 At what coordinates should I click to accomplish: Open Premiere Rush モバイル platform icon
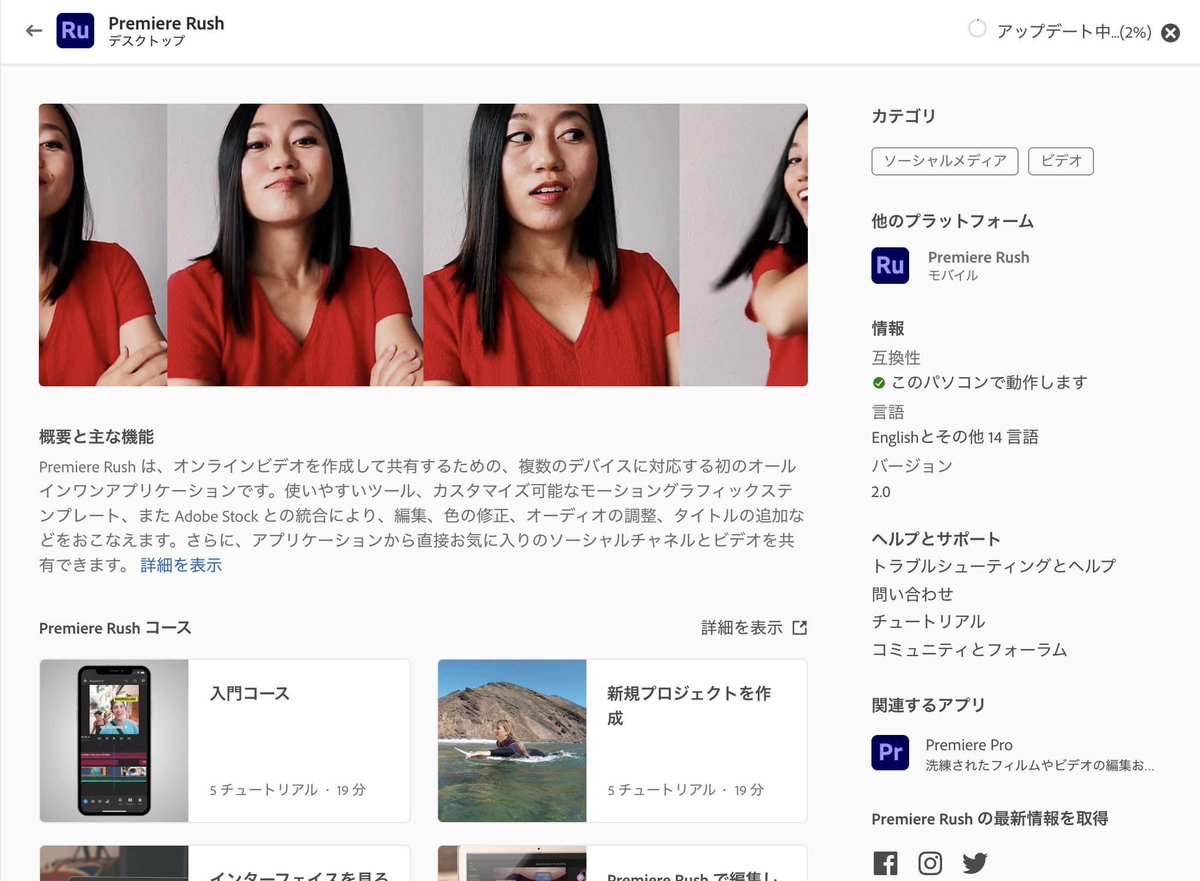890,265
